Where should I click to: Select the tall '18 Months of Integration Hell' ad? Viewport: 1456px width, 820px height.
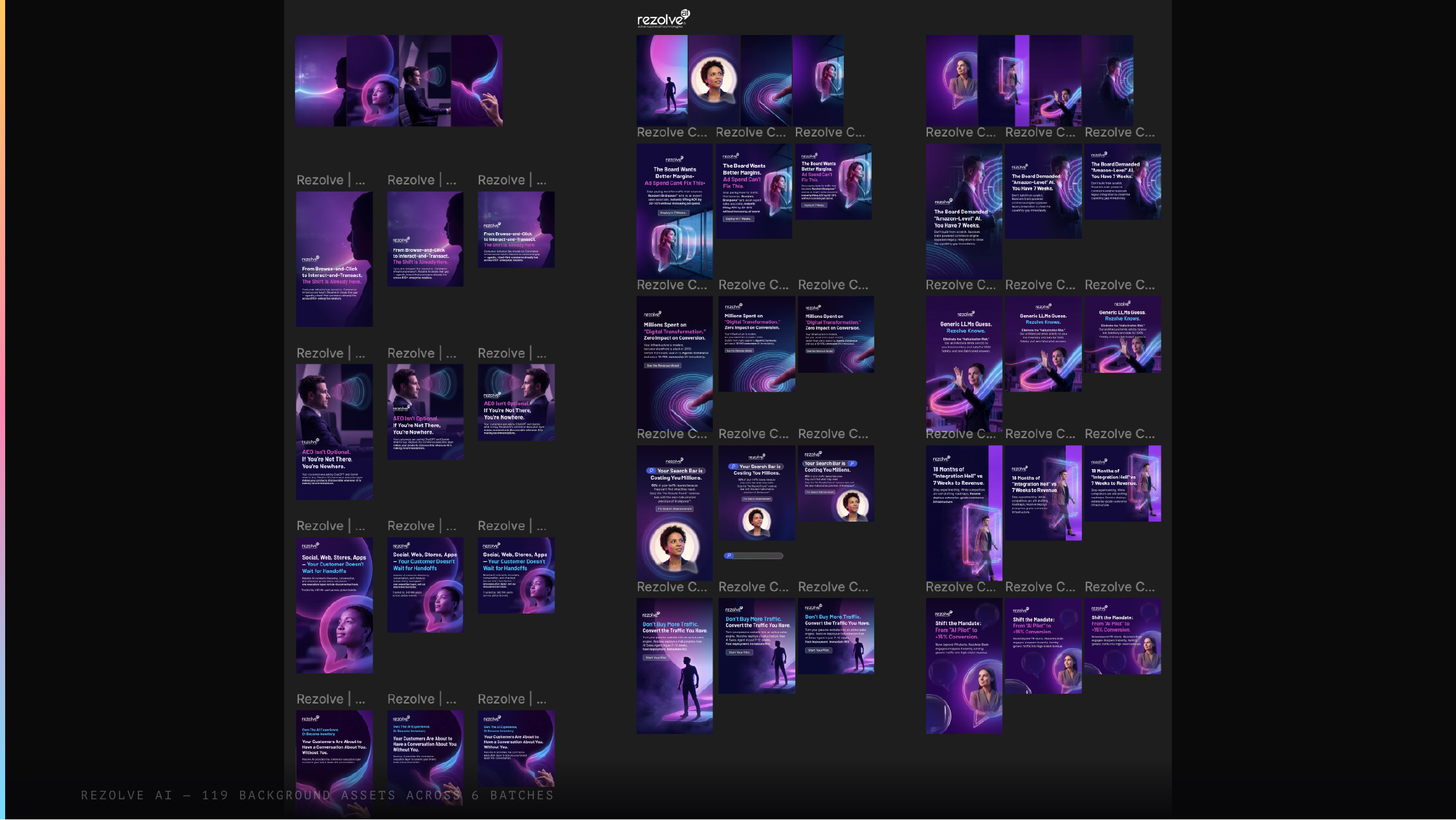[964, 513]
